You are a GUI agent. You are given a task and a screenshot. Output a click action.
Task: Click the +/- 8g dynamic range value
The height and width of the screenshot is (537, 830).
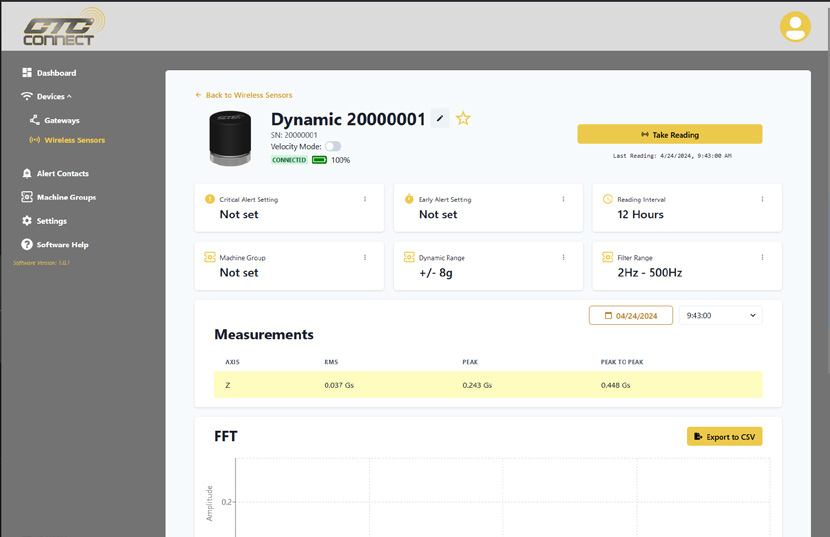(x=436, y=273)
